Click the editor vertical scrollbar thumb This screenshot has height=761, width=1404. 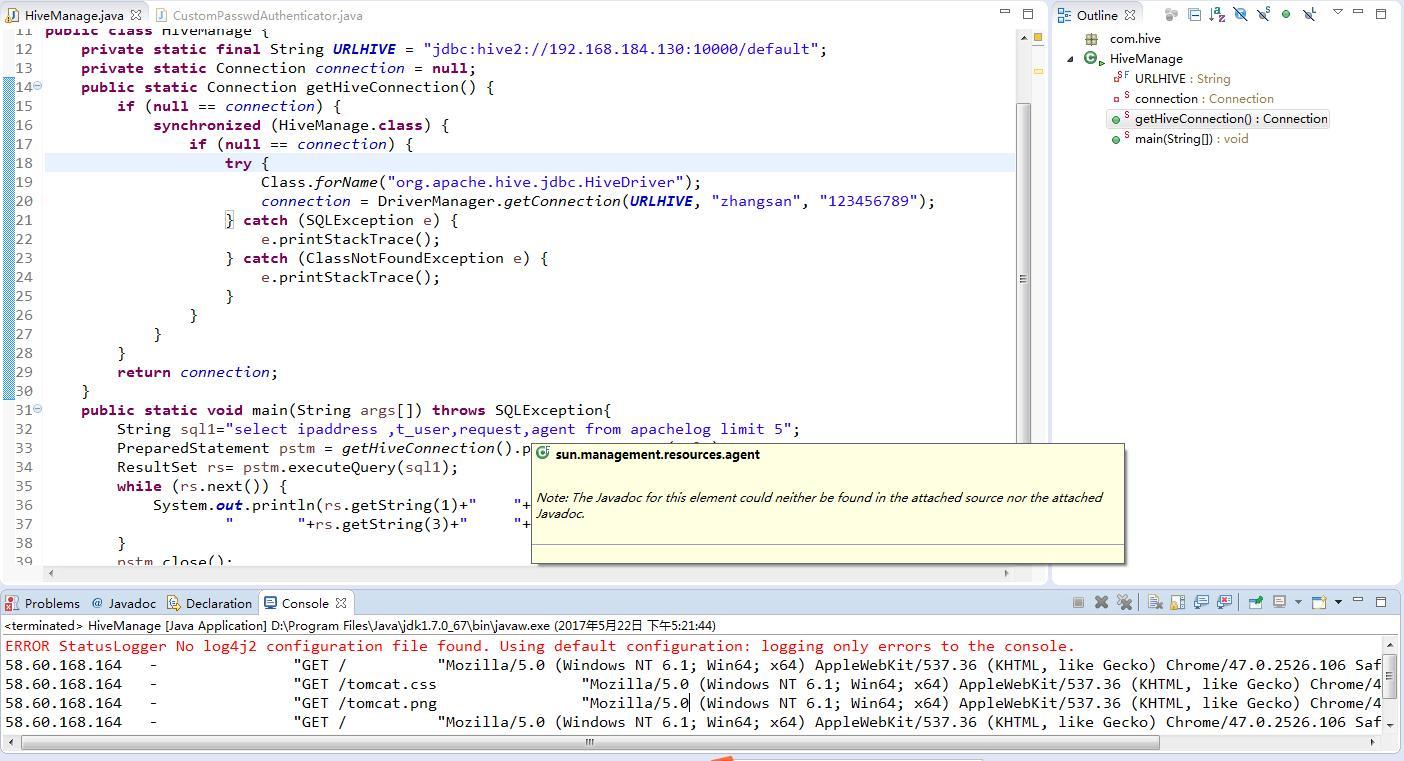coord(1023,279)
